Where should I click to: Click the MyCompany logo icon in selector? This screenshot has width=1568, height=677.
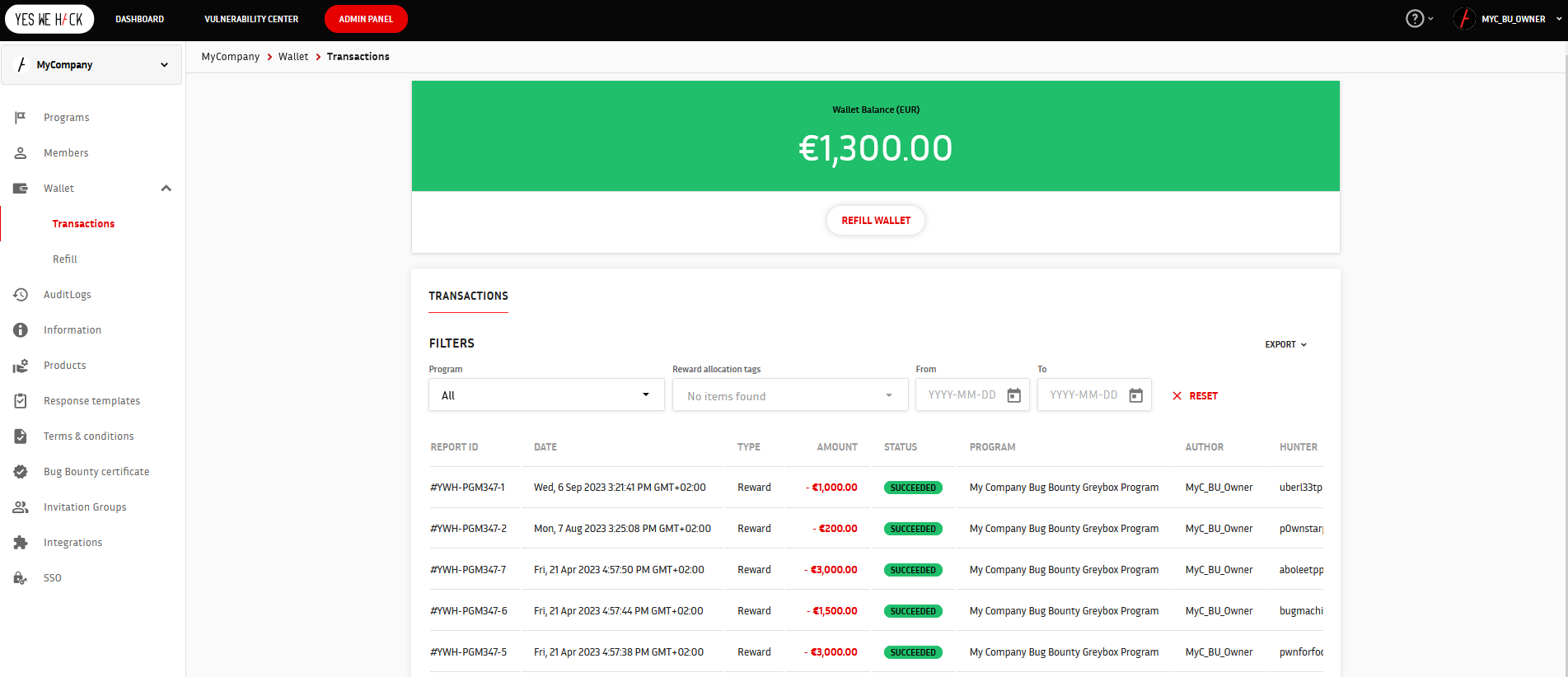21,65
